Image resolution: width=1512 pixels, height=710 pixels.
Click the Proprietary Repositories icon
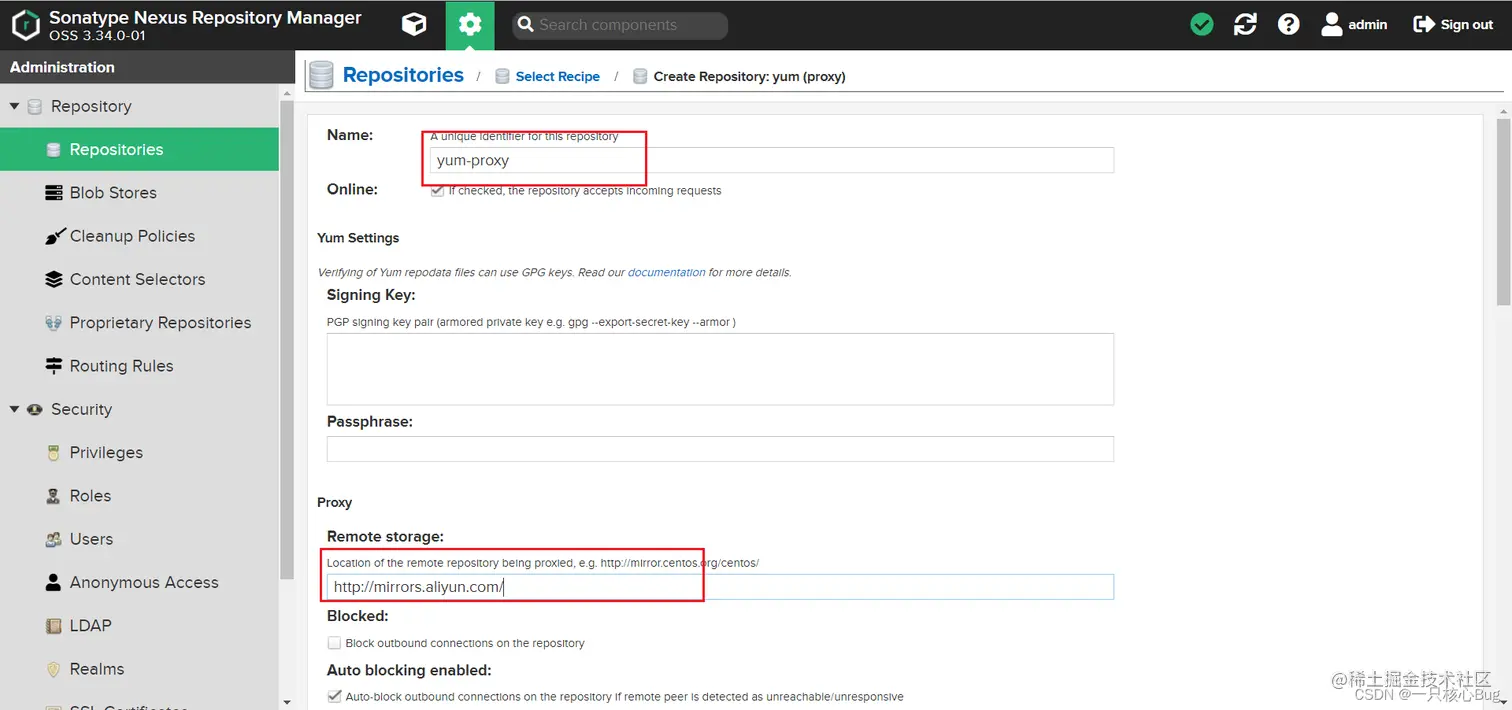[54, 323]
